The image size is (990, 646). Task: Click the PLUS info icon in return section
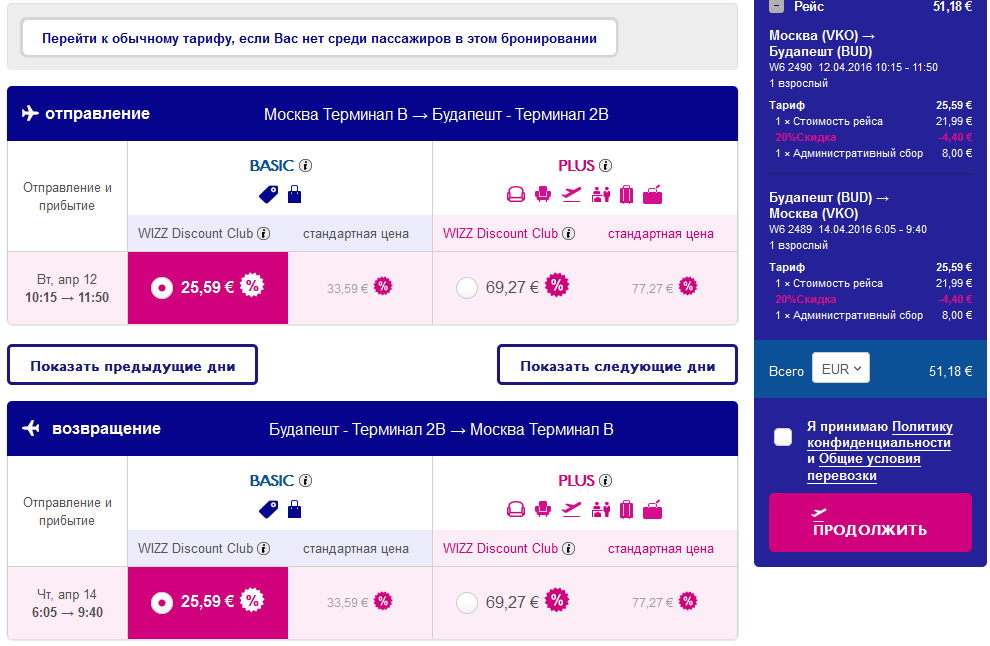606,481
